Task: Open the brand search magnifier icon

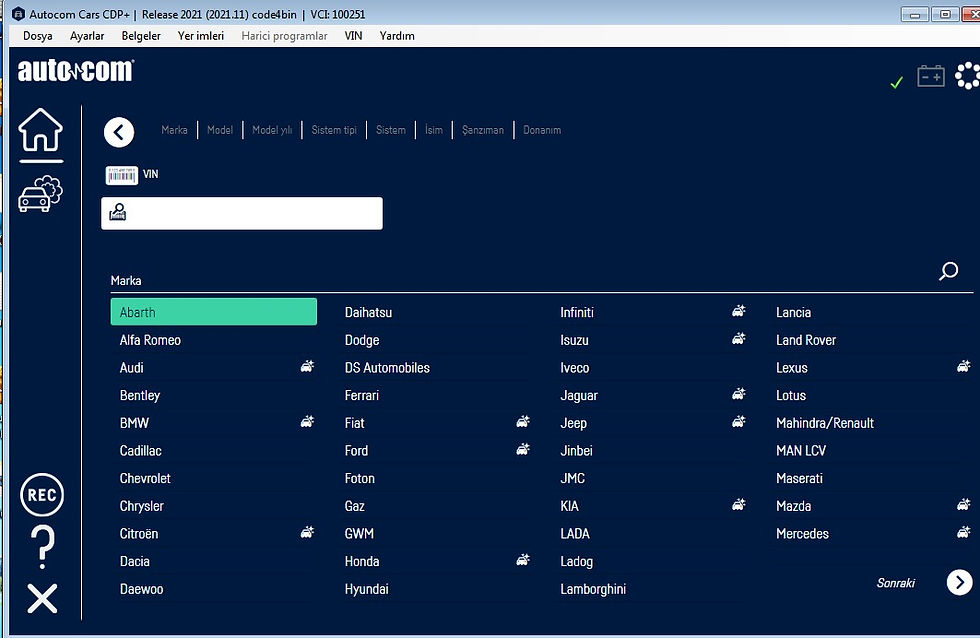Action: tap(948, 271)
